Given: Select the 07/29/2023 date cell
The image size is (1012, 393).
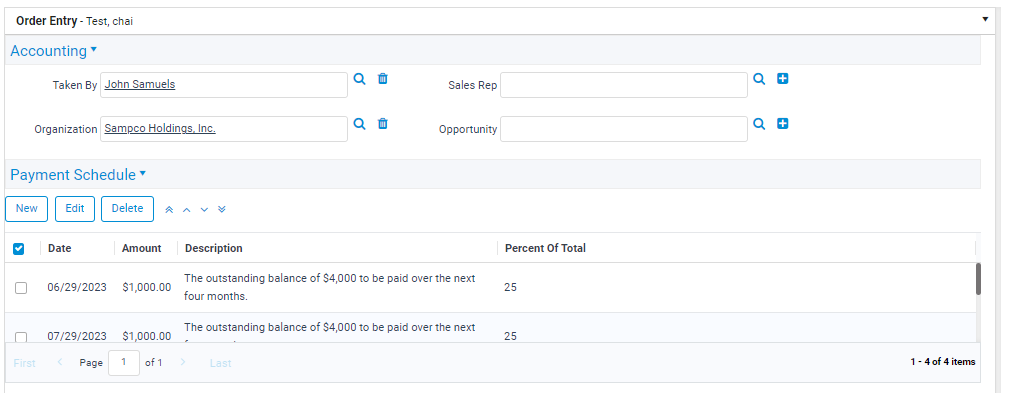Looking at the screenshot, I should click(x=77, y=336).
